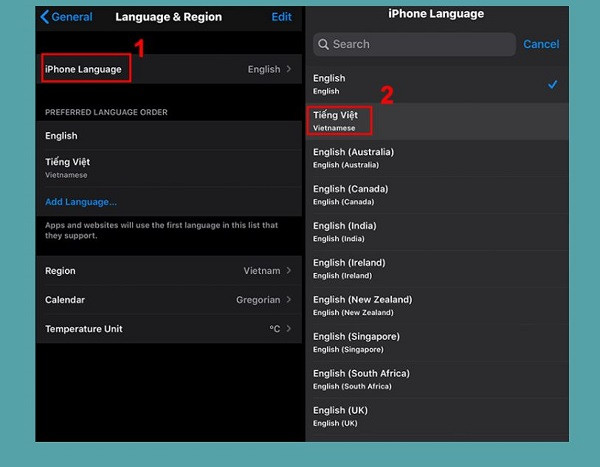Screen dimensions: 600x467
Task: Open Calendar setting row
Action: [169, 300]
